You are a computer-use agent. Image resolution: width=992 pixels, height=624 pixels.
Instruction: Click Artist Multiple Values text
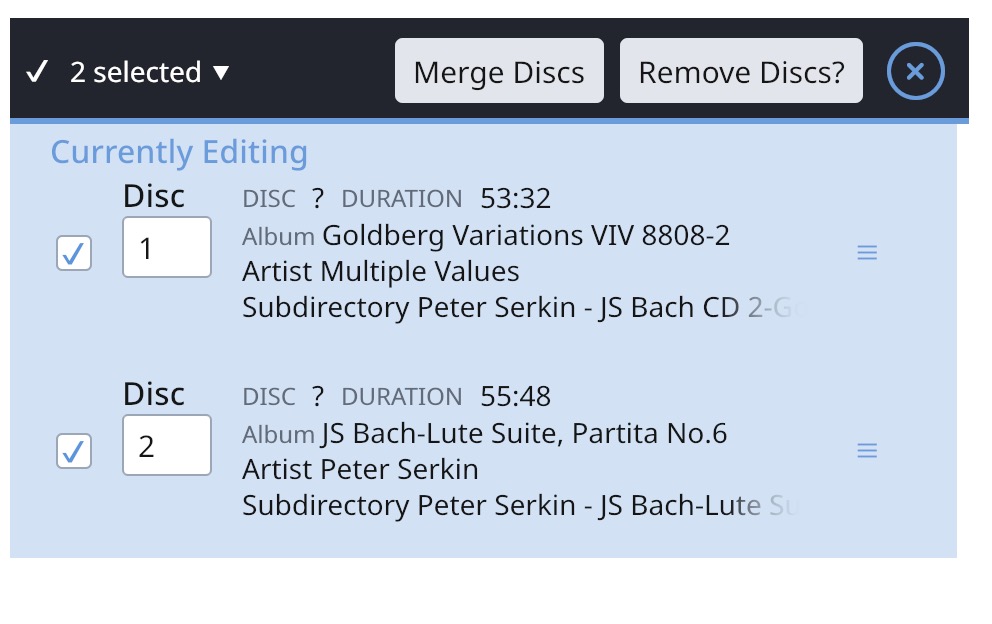[381, 271]
